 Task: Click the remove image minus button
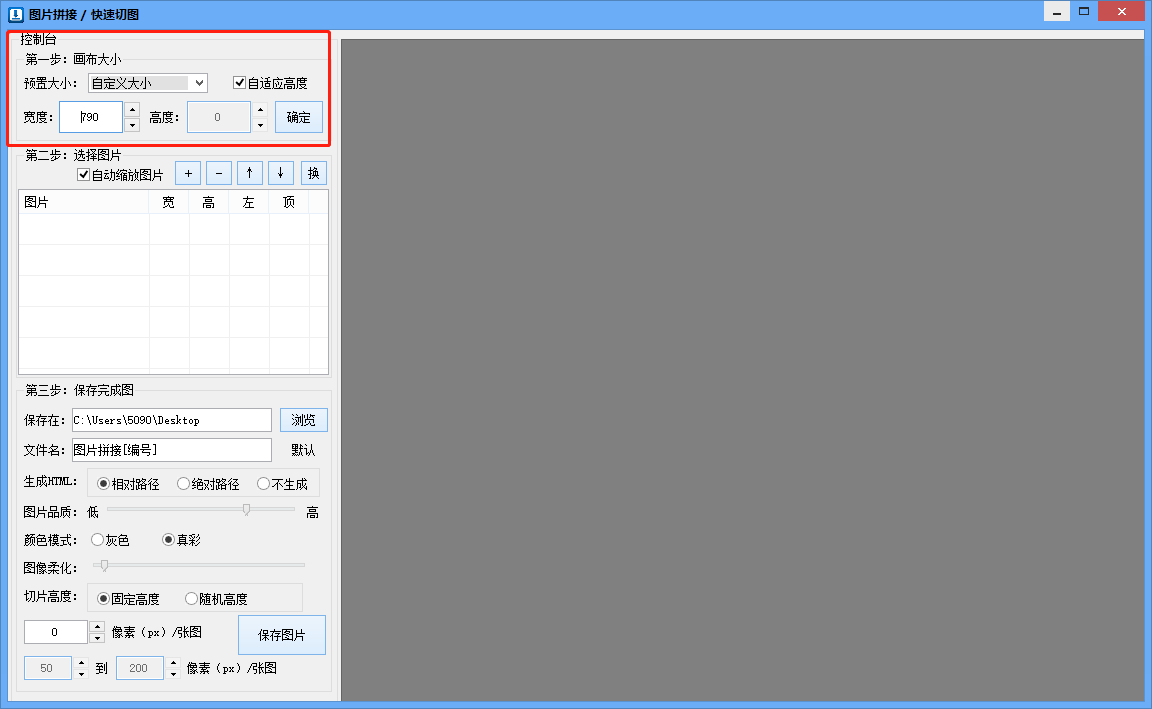219,173
